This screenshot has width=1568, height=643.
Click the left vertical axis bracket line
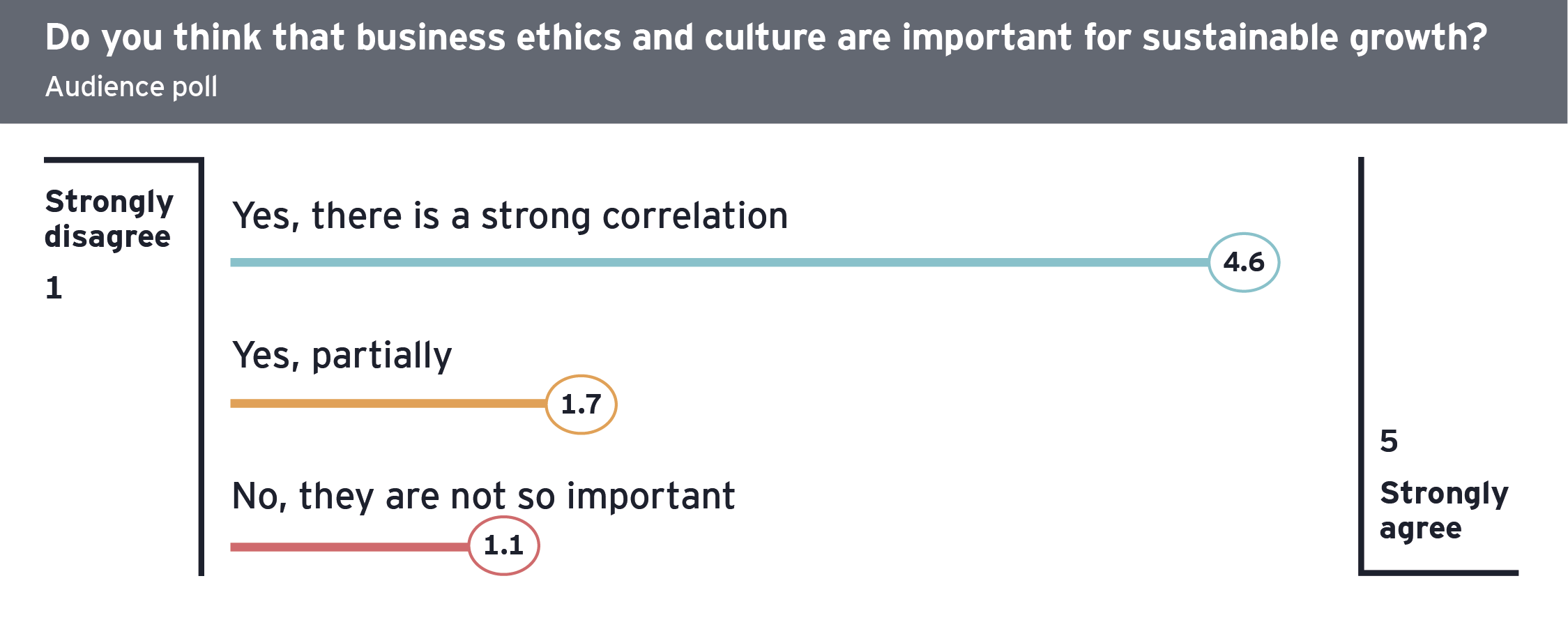201,367
